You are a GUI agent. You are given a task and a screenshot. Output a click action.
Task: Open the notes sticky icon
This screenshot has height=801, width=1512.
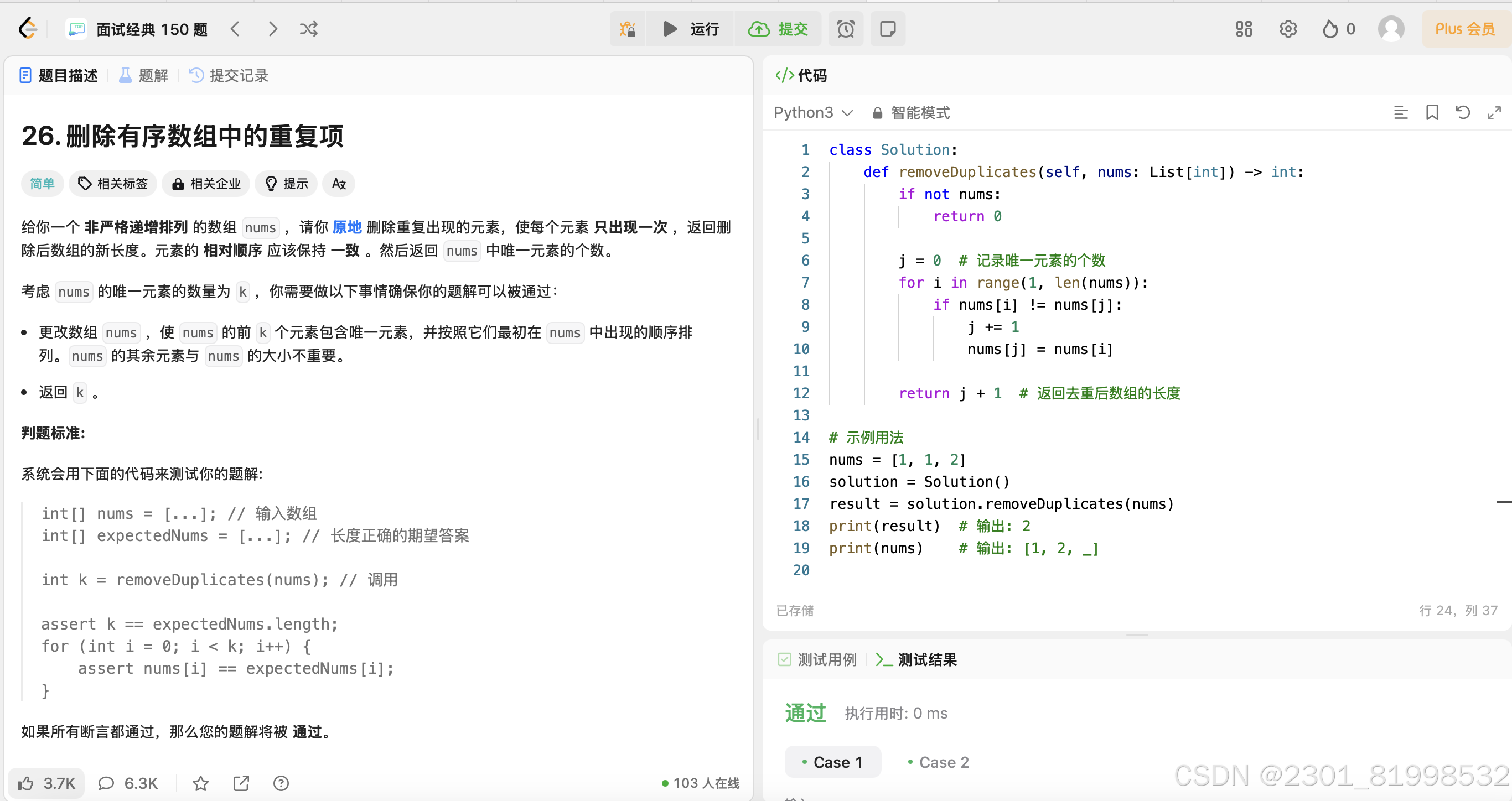point(888,29)
